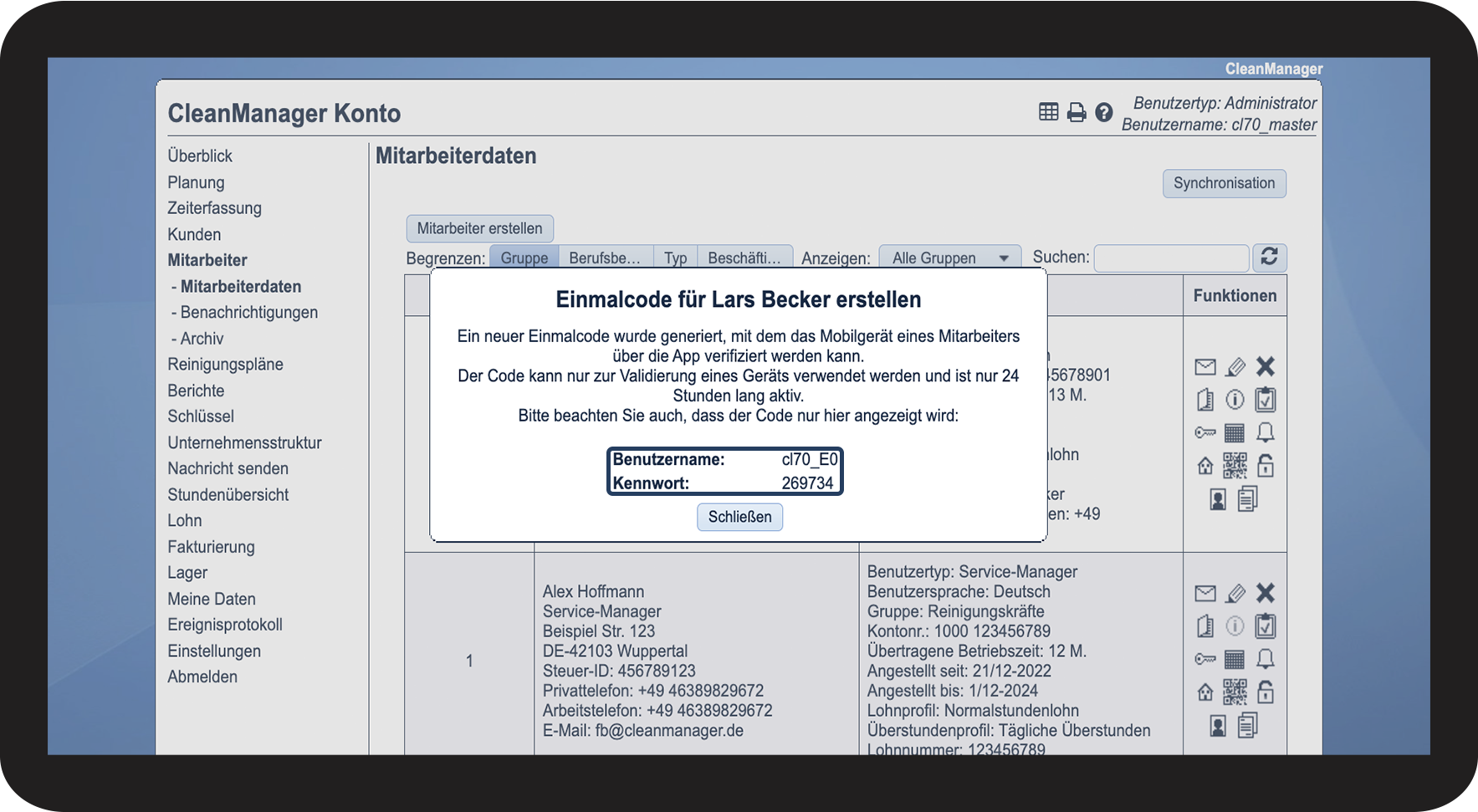Click the Funktionen column header
Image resolution: width=1478 pixels, height=812 pixels.
(1235, 296)
